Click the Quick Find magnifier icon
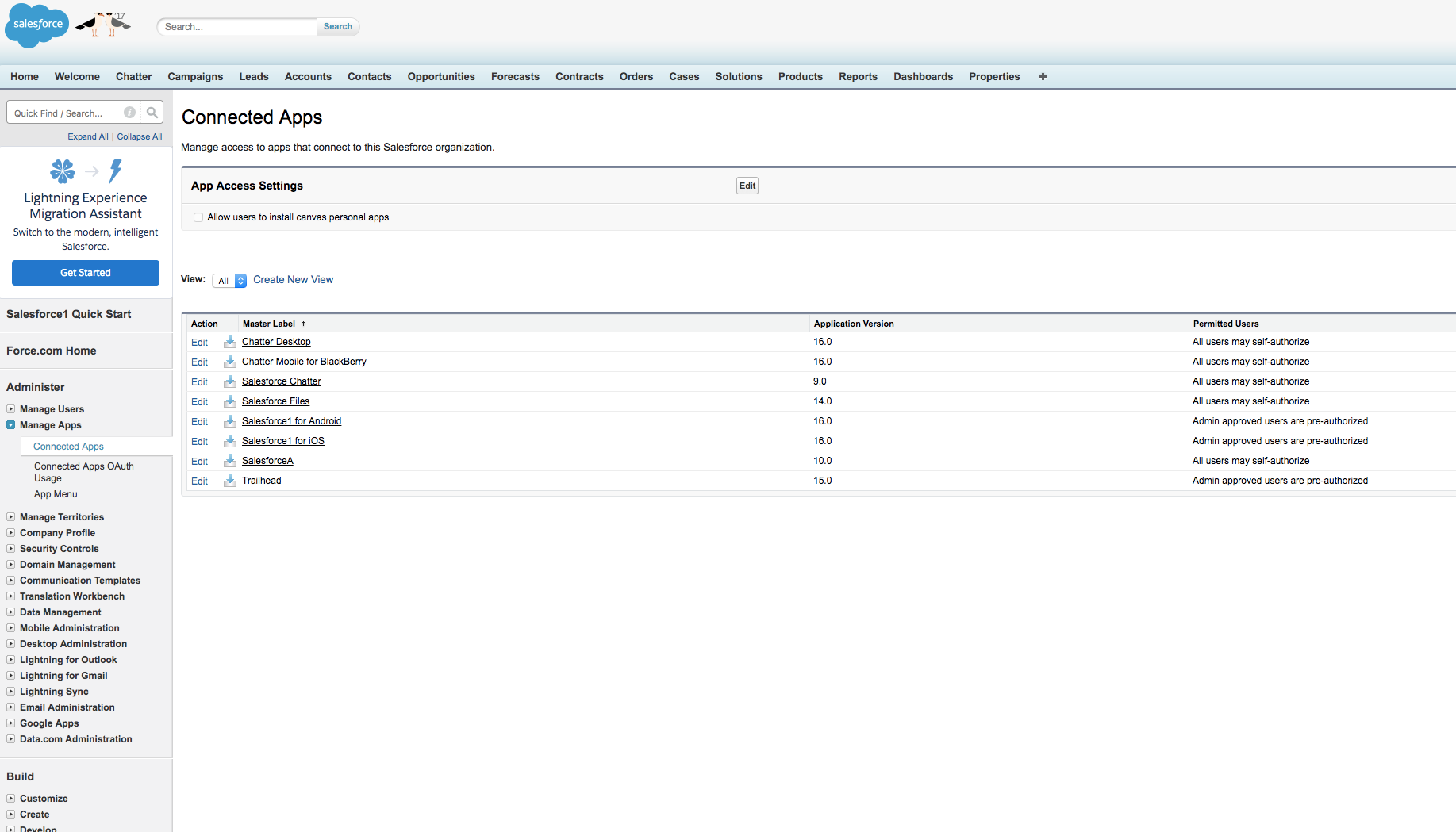 click(152, 113)
